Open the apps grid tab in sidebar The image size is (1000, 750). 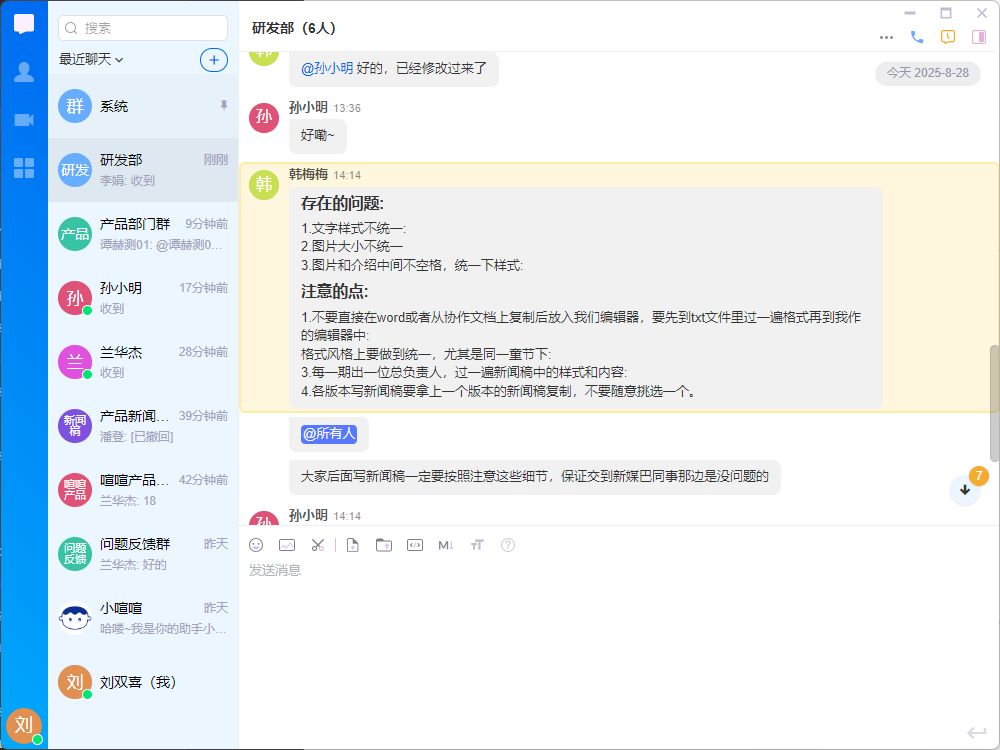click(x=24, y=168)
